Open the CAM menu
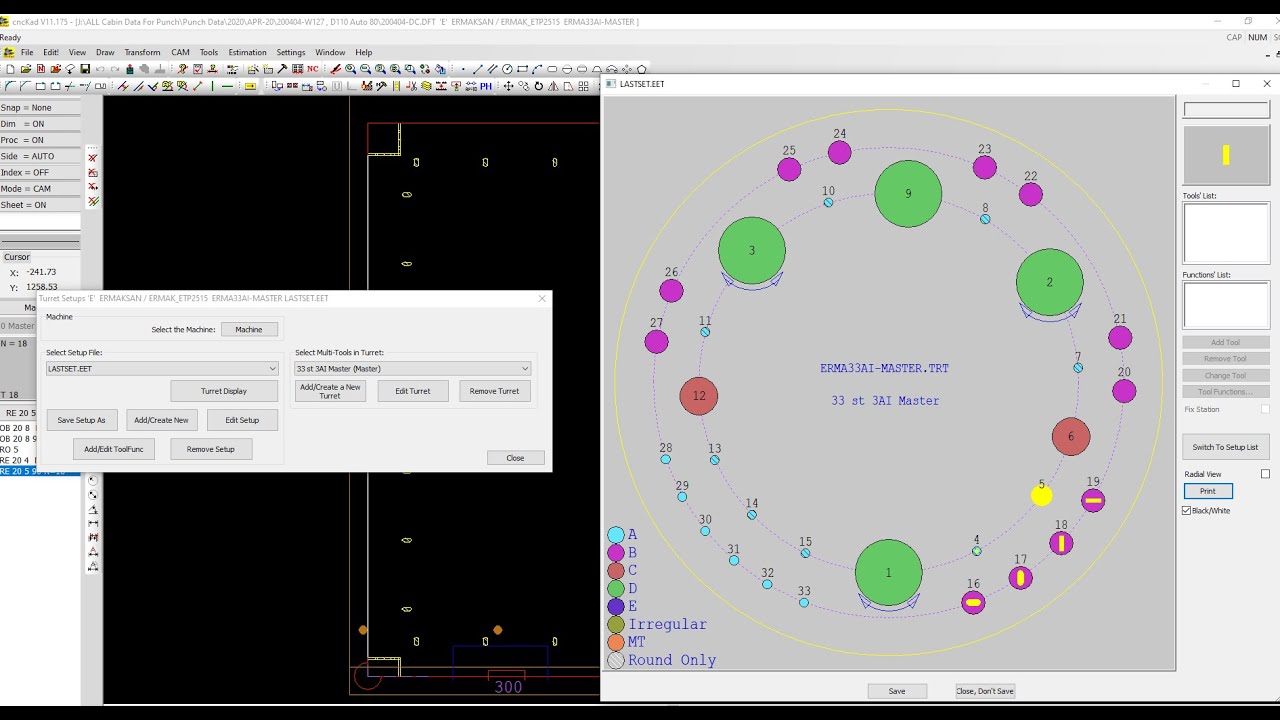The height and width of the screenshot is (720, 1280). coord(180,53)
